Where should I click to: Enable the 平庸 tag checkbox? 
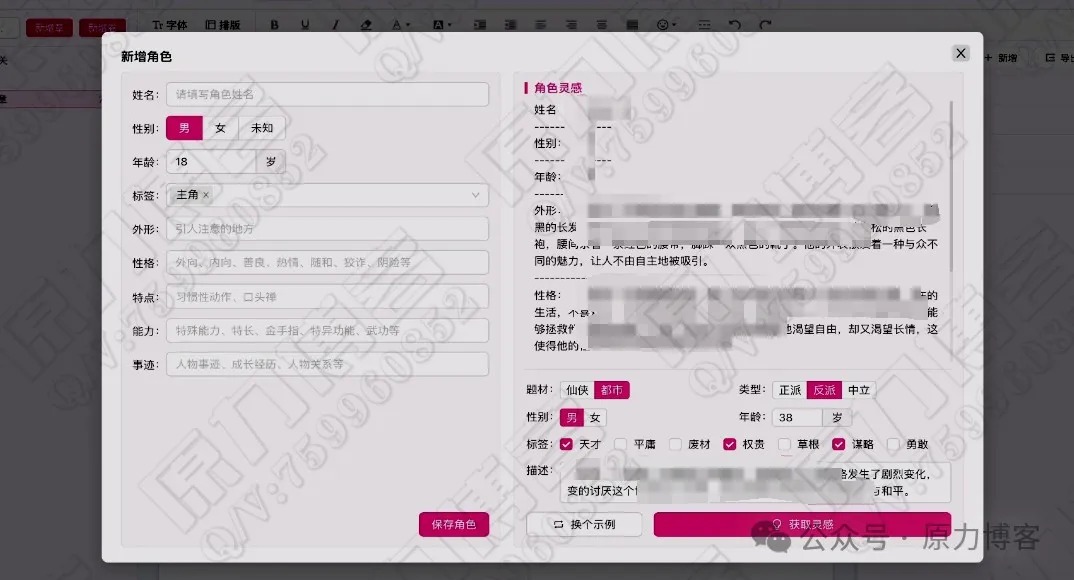coord(620,444)
